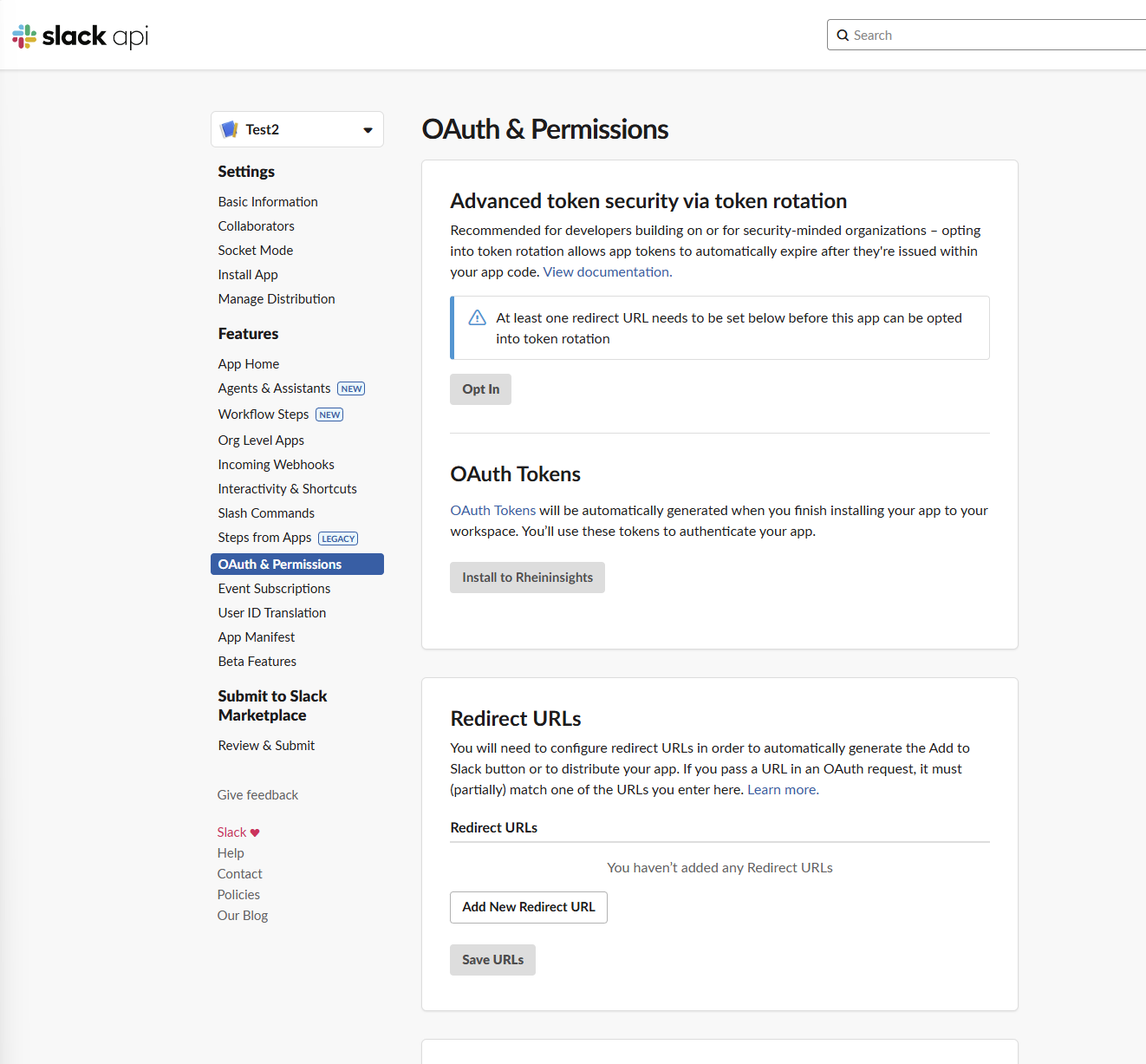Open Basic Information settings
The image size is (1146, 1064).
(268, 202)
